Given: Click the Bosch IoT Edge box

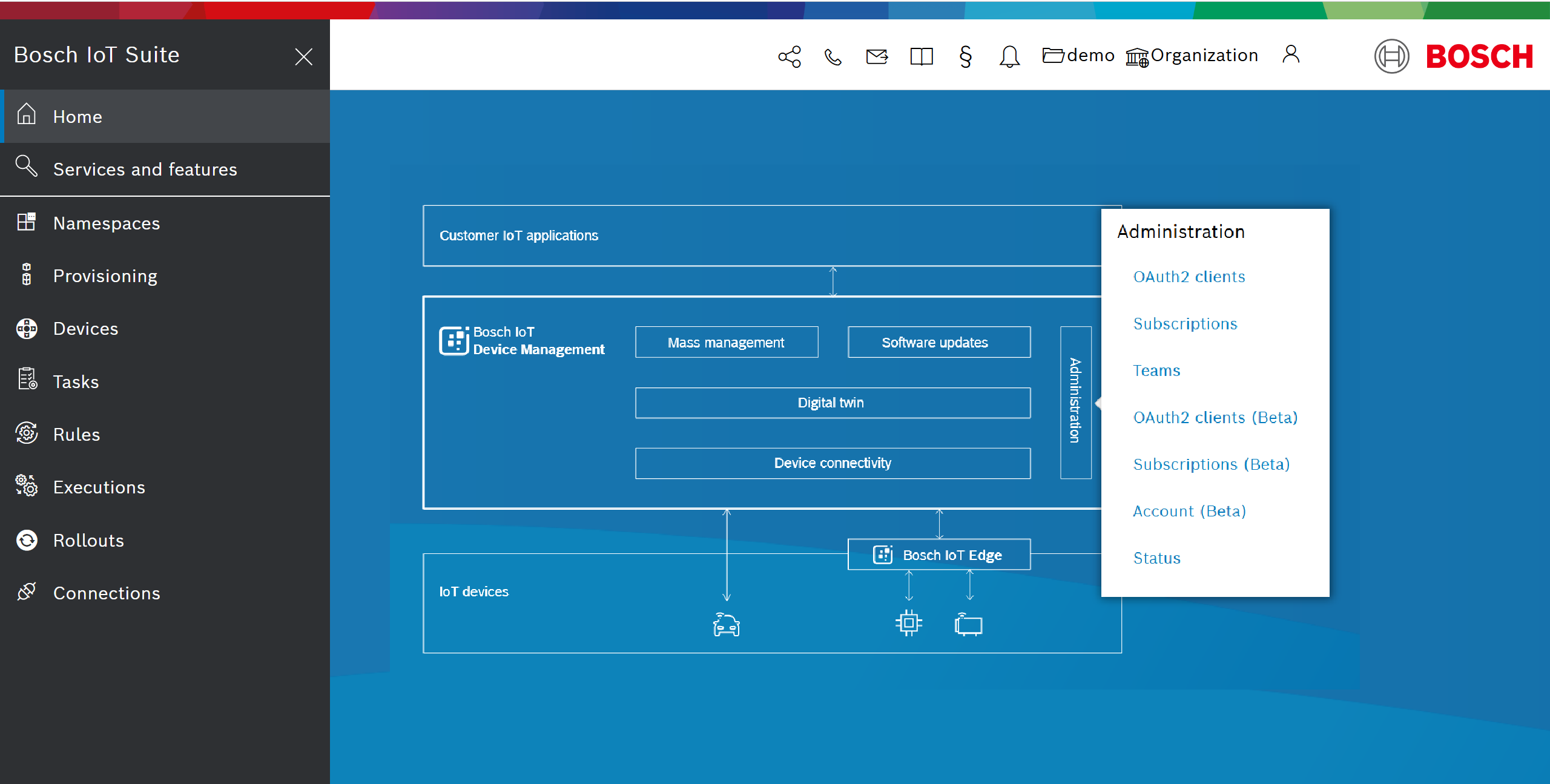Looking at the screenshot, I should click(x=939, y=555).
